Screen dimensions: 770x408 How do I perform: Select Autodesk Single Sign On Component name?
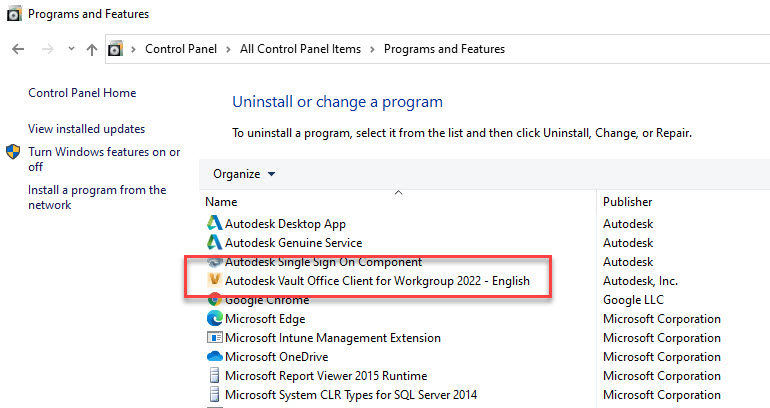click(x=324, y=262)
